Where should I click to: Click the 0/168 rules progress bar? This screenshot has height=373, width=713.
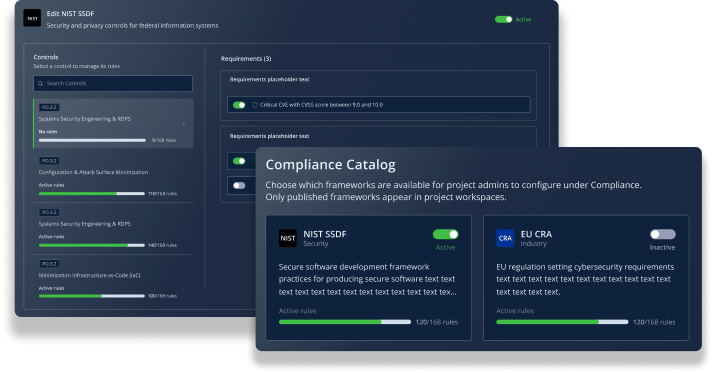(x=92, y=141)
